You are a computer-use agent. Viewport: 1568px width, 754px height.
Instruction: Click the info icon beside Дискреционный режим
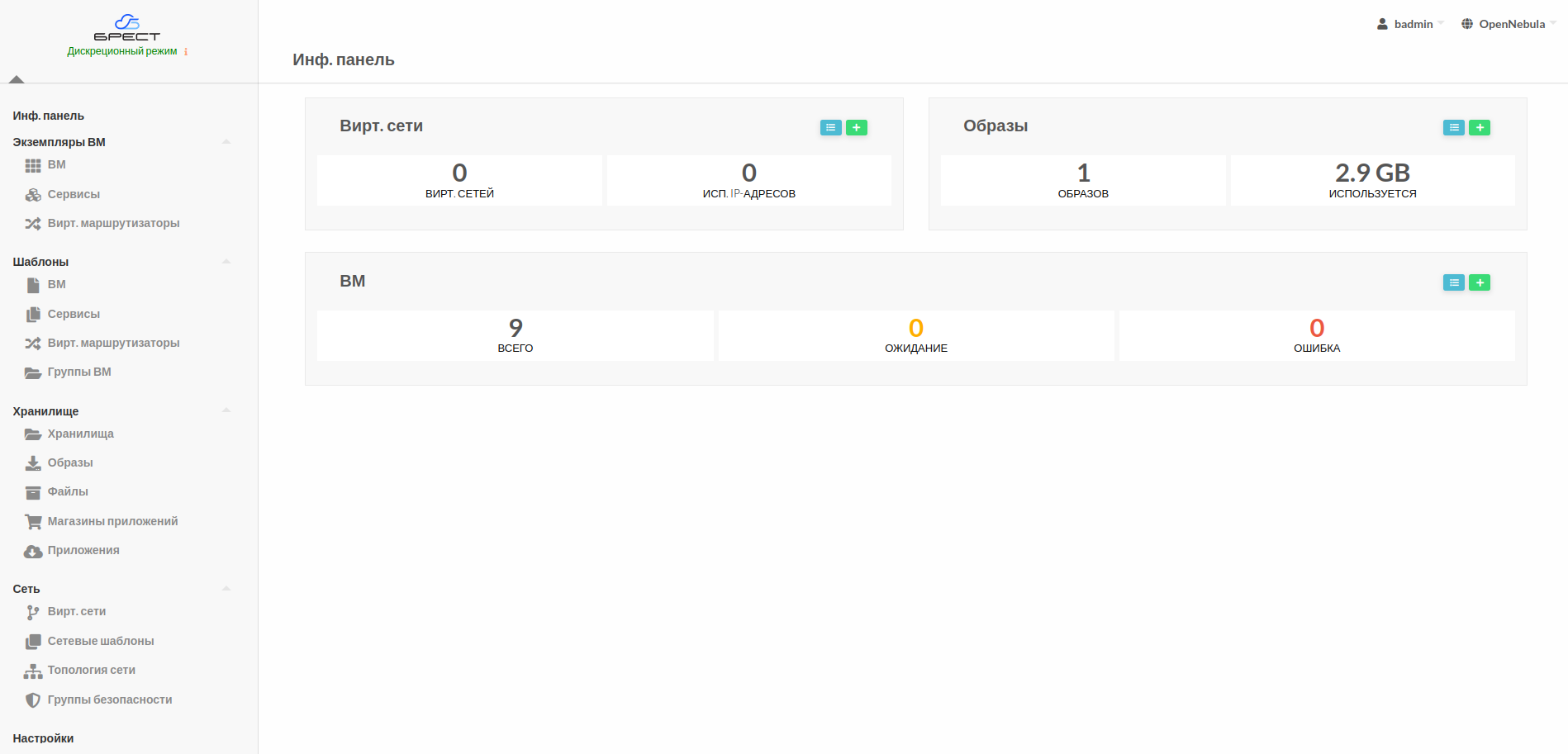click(186, 52)
